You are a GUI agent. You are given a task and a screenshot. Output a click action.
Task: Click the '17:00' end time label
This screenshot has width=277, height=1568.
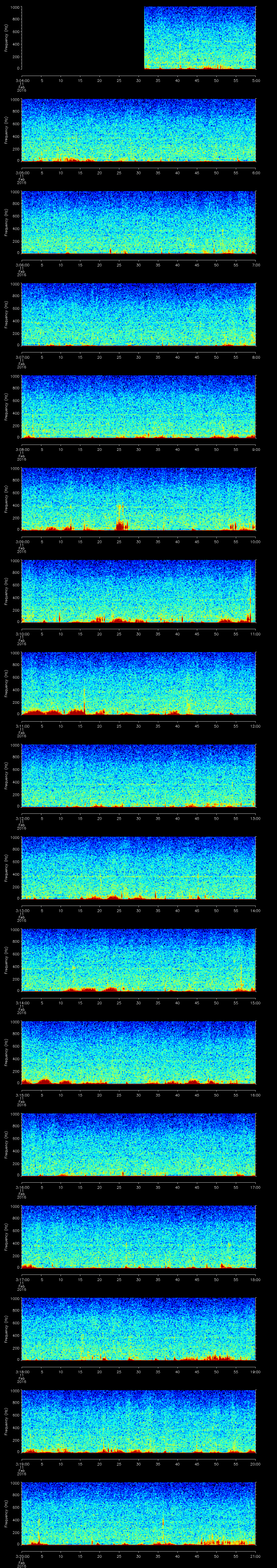(x=256, y=1187)
